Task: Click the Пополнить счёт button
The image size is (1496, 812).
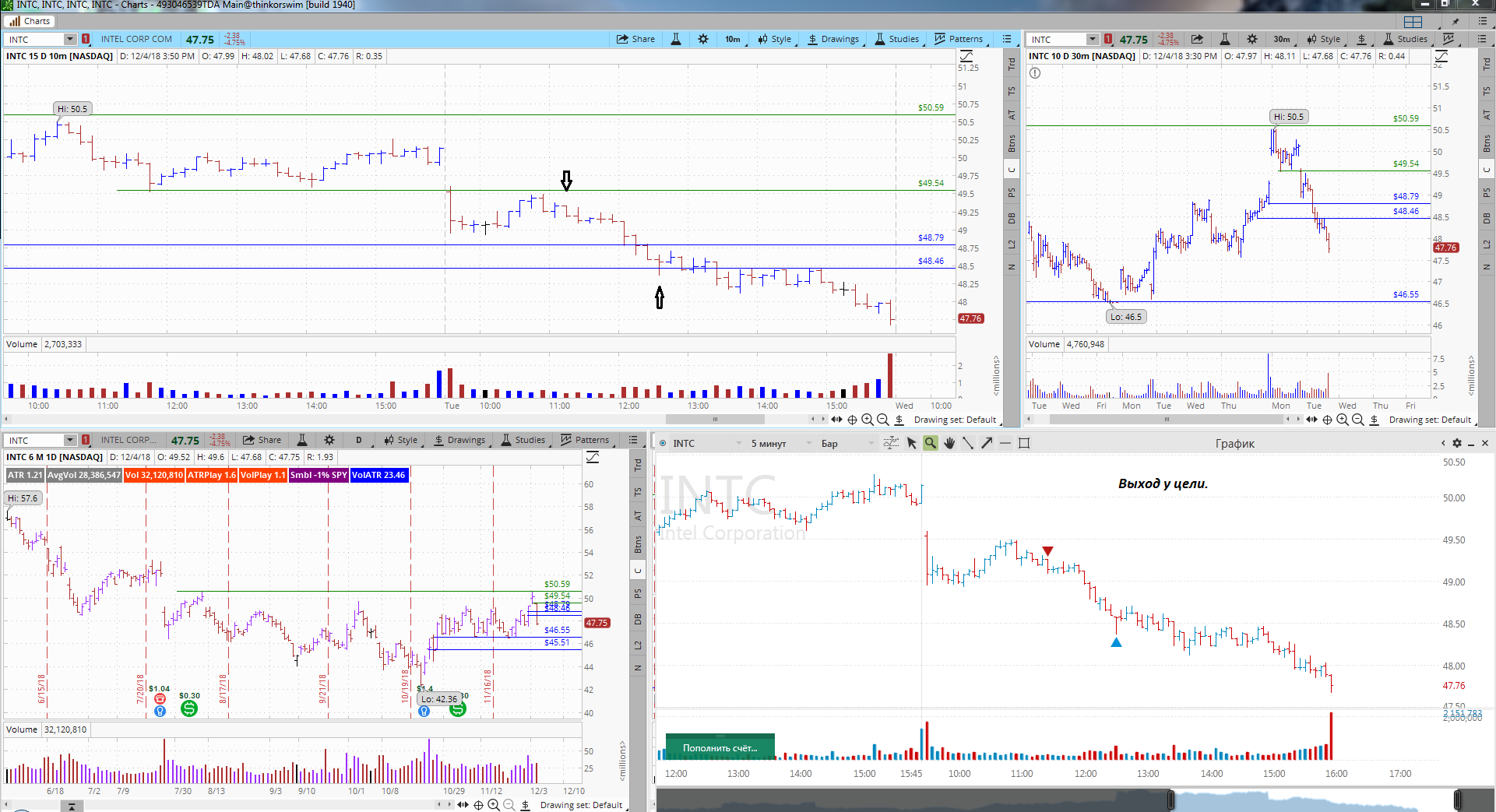Action: (x=720, y=747)
